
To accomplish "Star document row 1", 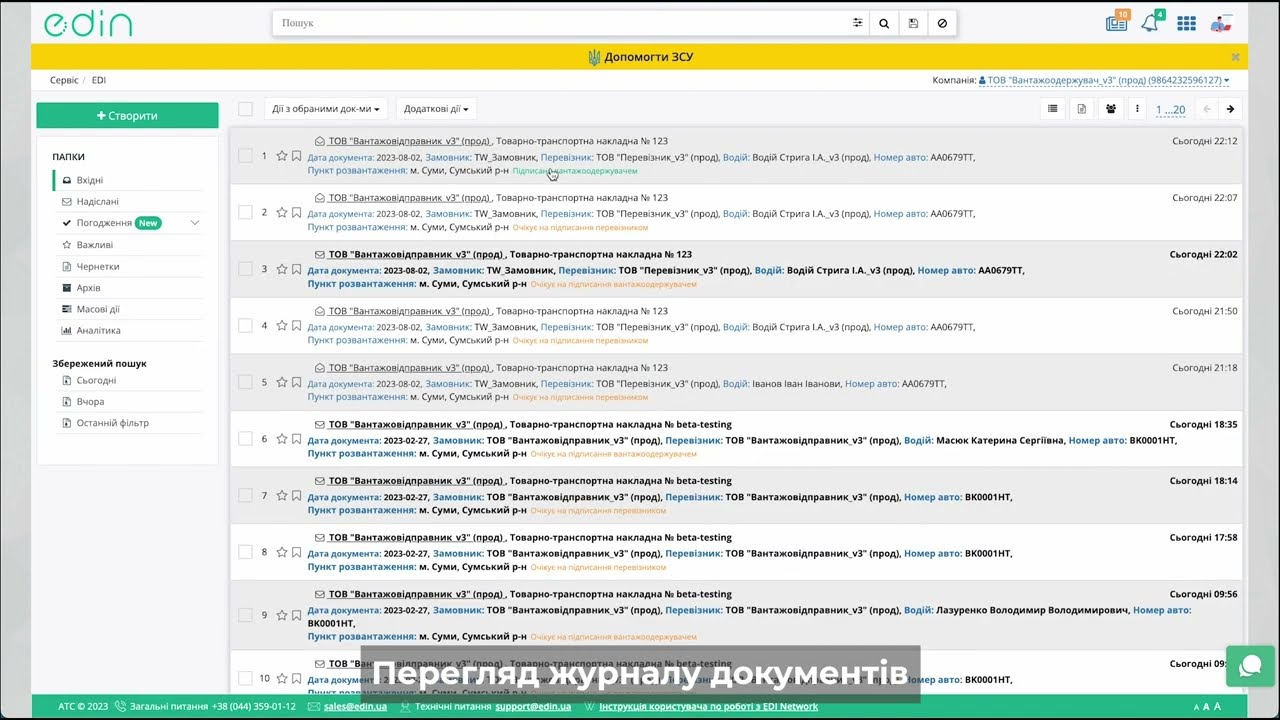I will [x=282, y=156].
